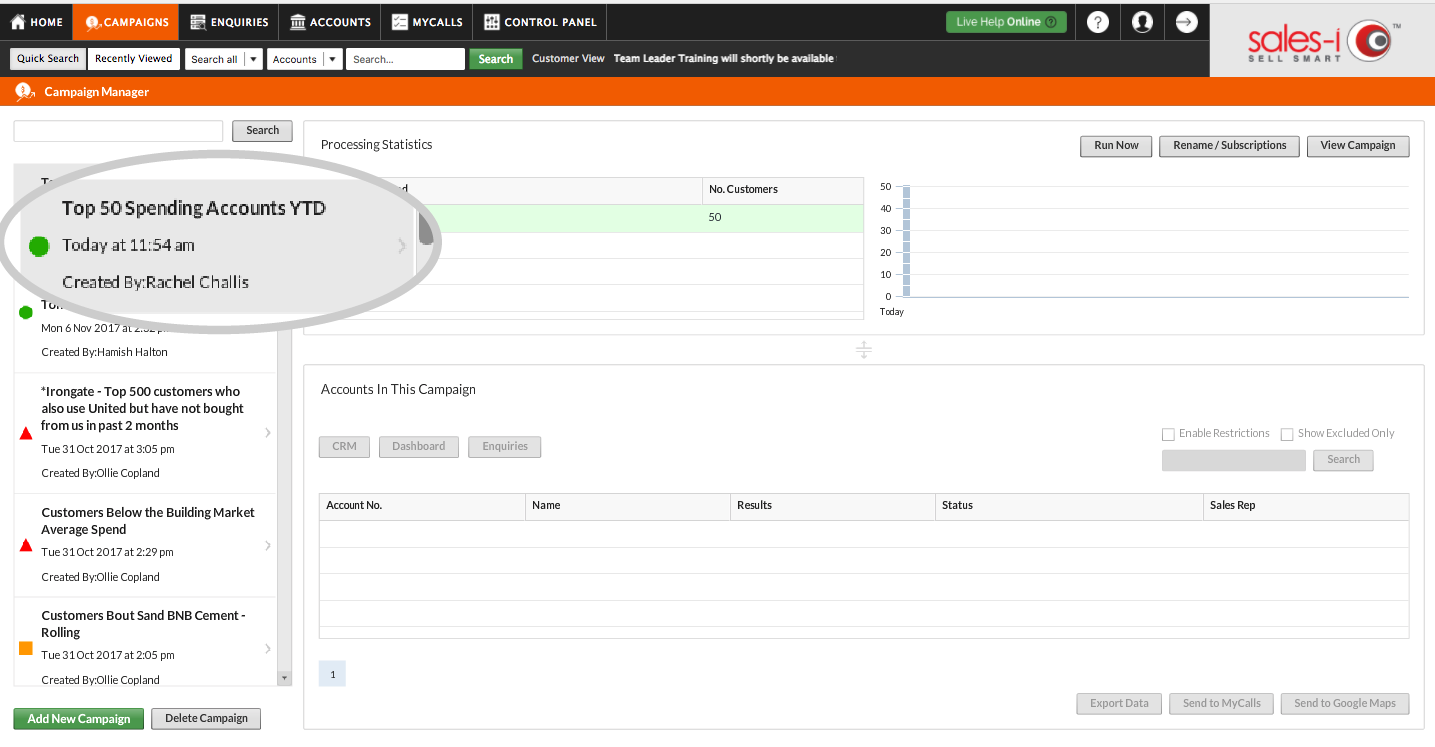Click the sales-i logo

click(x=1322, y=42)
